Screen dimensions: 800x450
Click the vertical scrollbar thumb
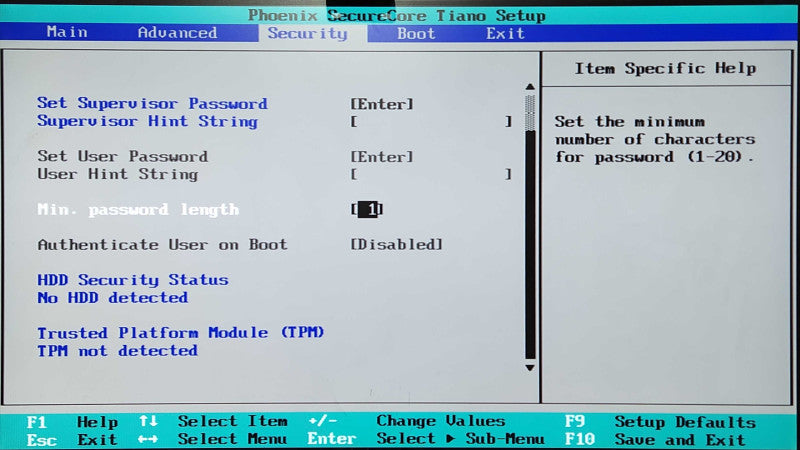tap(530, 112)
